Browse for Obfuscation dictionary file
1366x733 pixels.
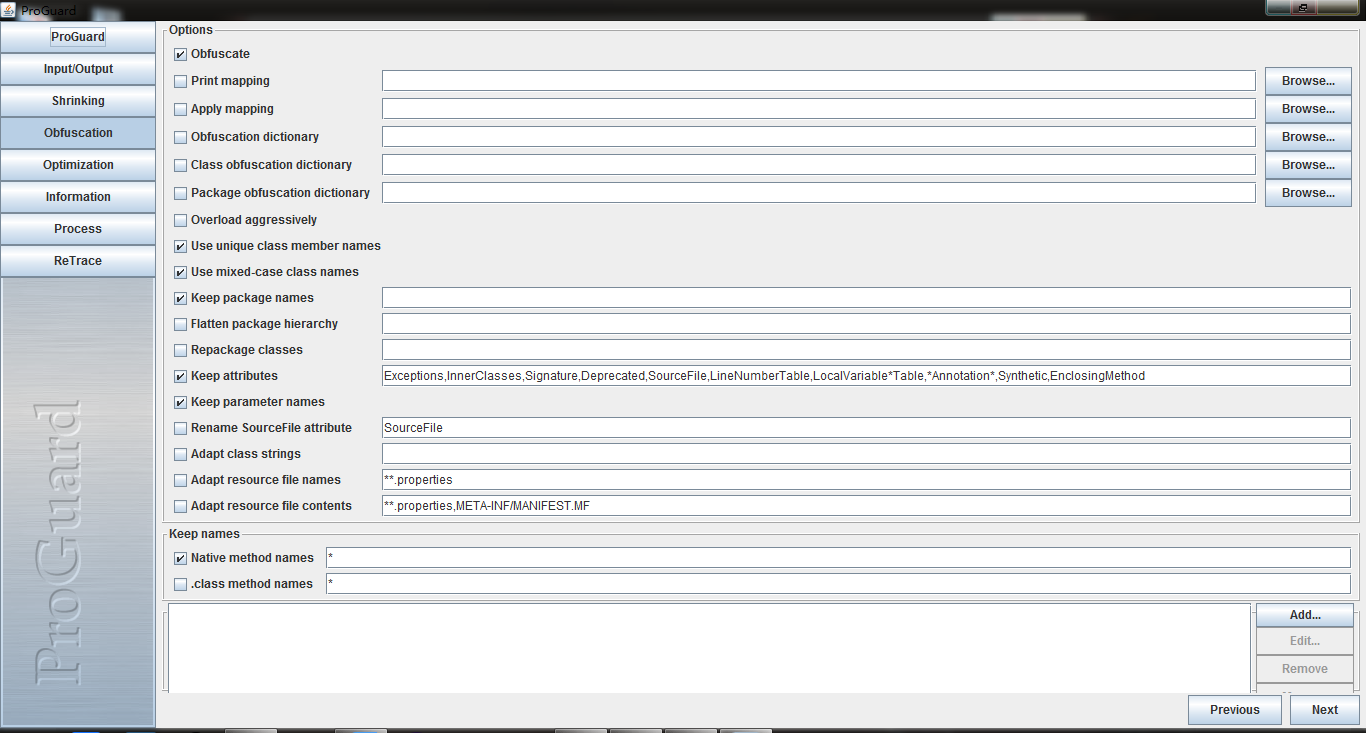click(x=1308, y=137)
